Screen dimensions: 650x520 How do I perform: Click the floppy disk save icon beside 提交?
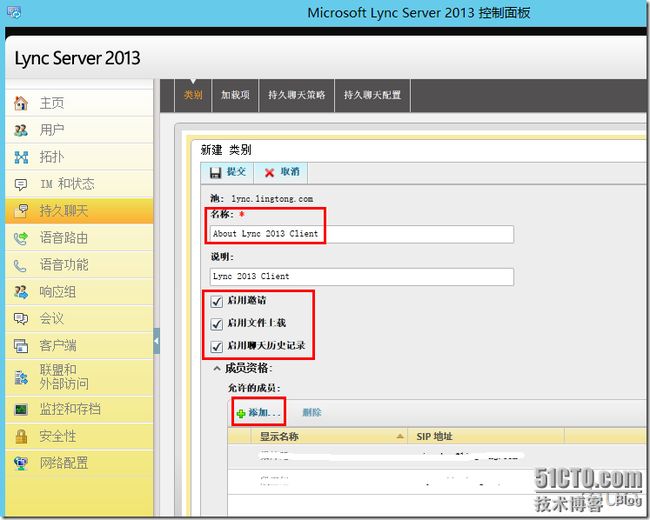(216, 173)
